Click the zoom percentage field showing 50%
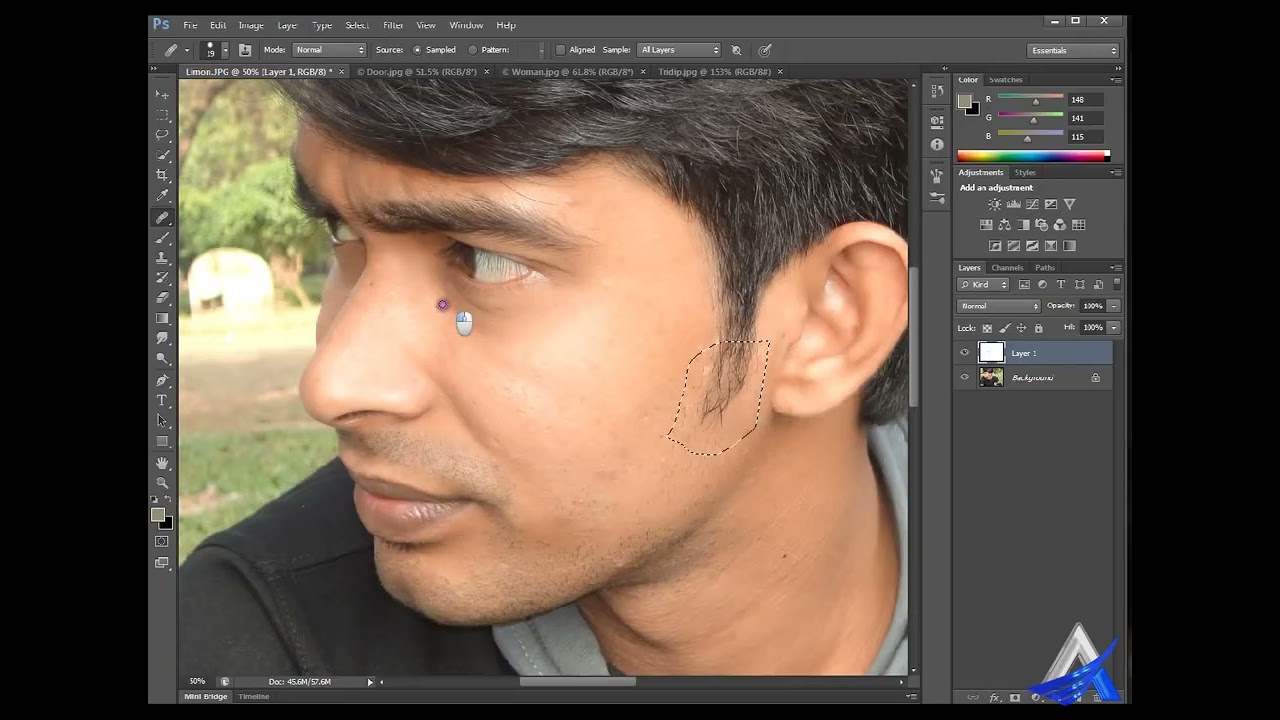1280x720 pixels. (197, 682)
